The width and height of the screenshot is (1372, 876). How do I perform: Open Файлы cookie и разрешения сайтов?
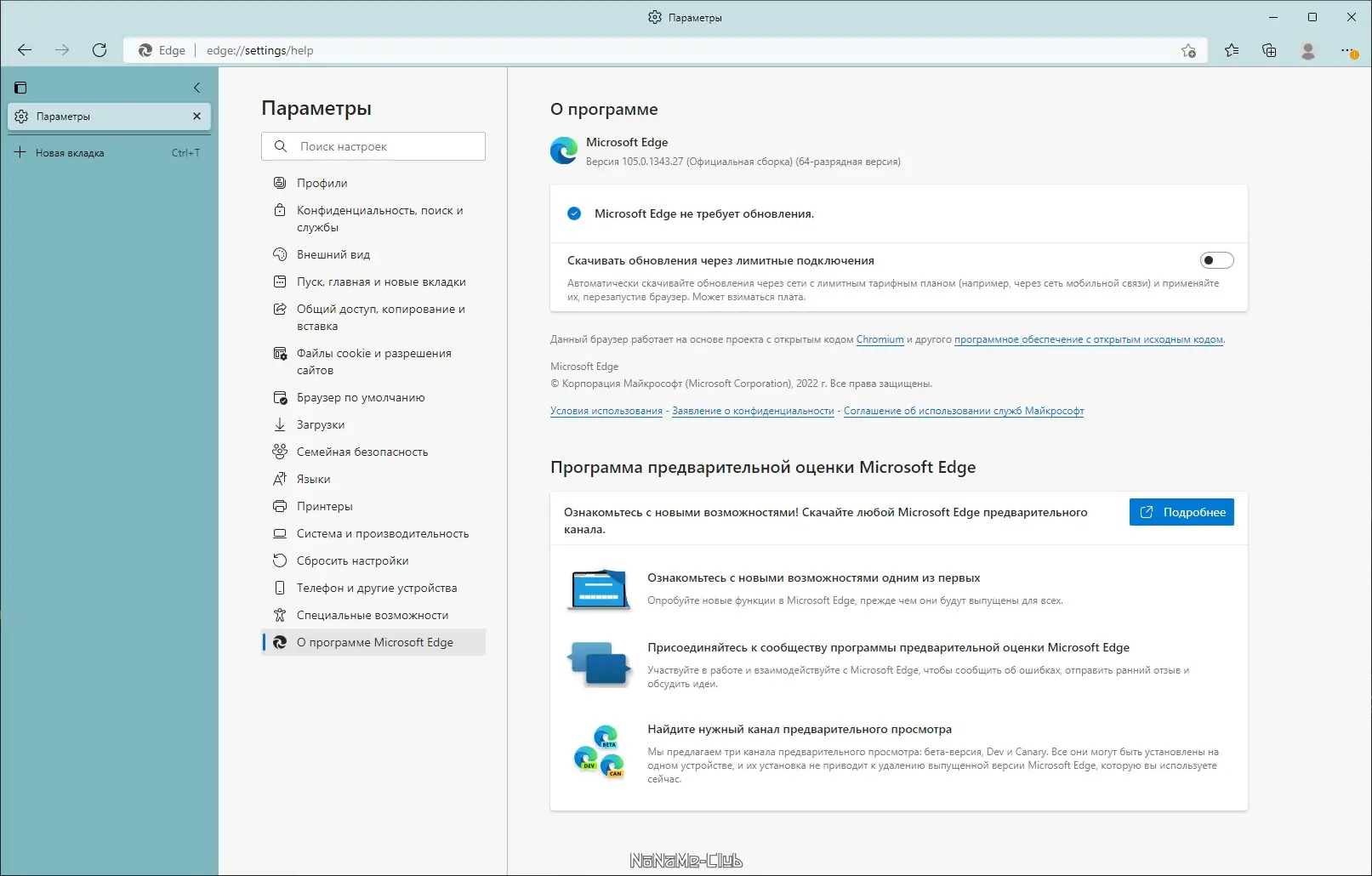click(373, 361)
